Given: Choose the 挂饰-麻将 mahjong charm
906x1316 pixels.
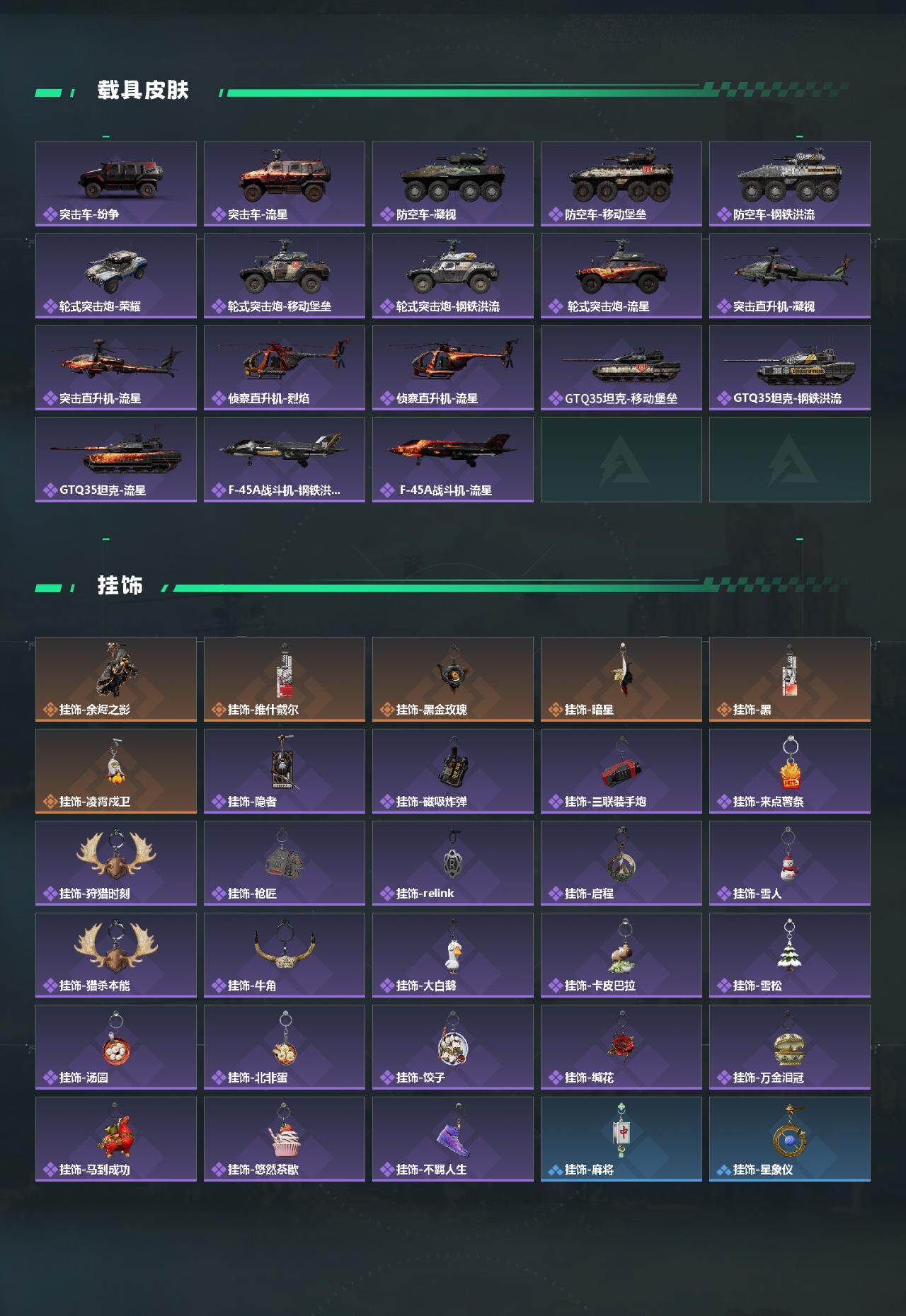Looking at the screenshot, I should point(621,1139).
